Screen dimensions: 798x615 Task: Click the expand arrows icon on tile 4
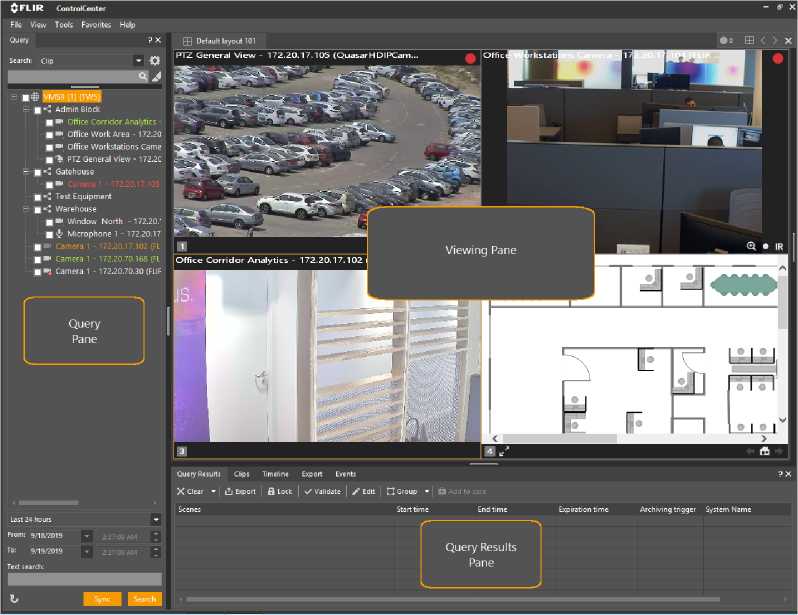coord(504,451)
